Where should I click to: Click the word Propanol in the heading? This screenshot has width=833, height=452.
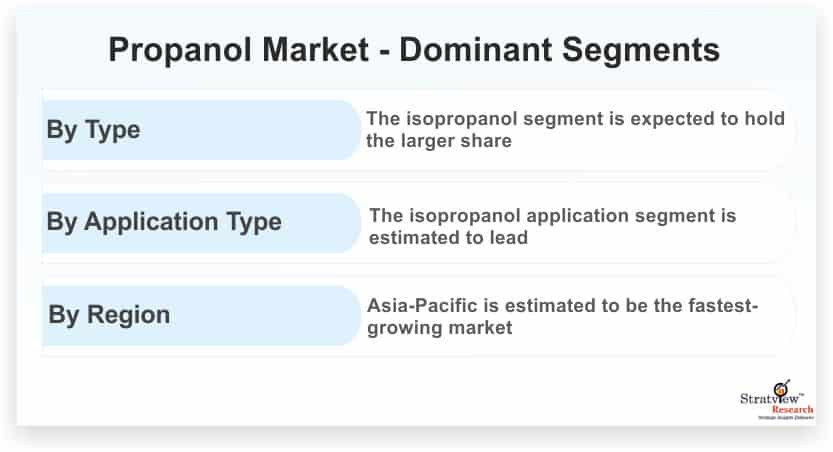[x=180, y=50]
